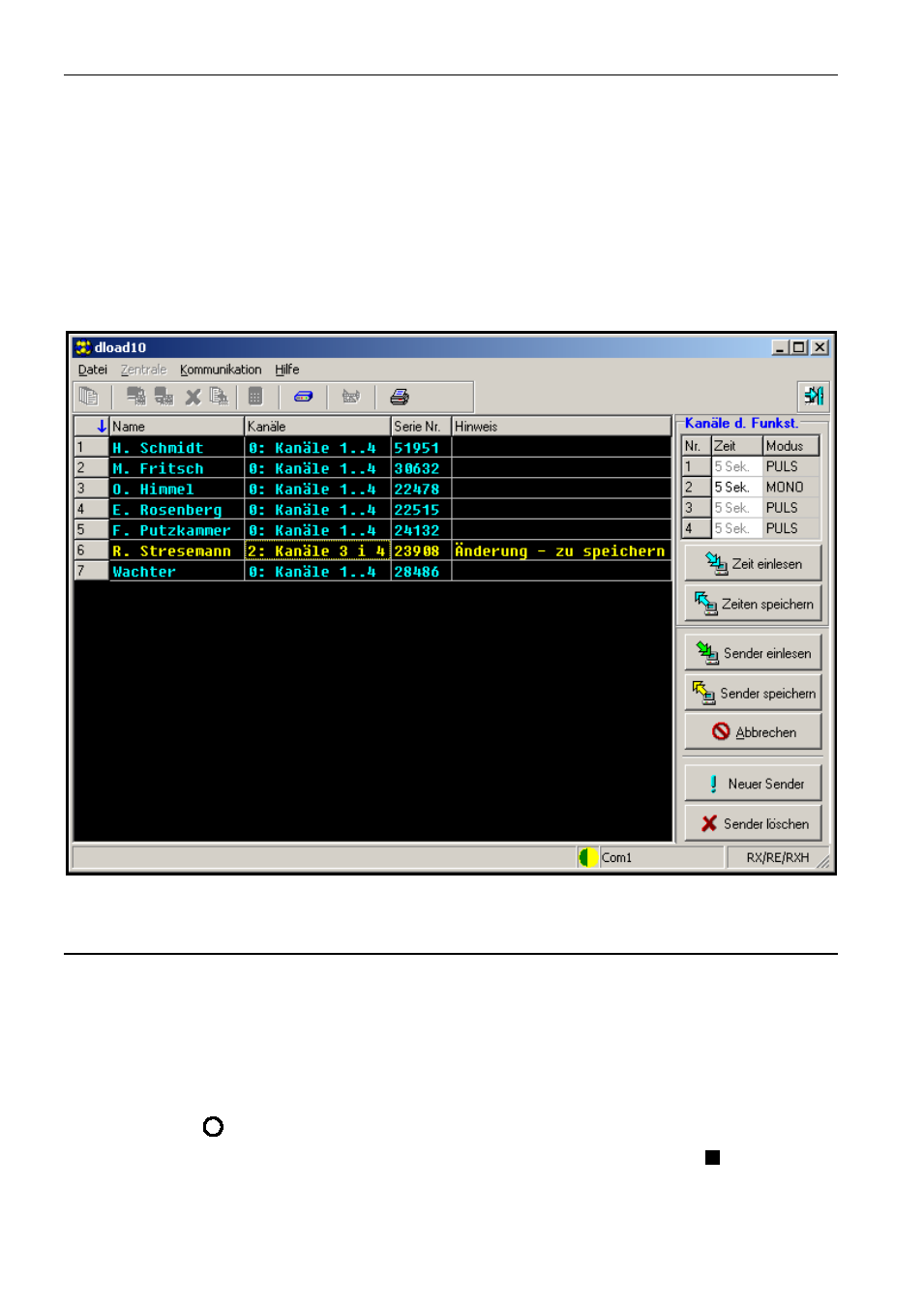Click the exit icon at the toolbar's right end
Screen dimensions: 924x1306
(x=814, y=396)
